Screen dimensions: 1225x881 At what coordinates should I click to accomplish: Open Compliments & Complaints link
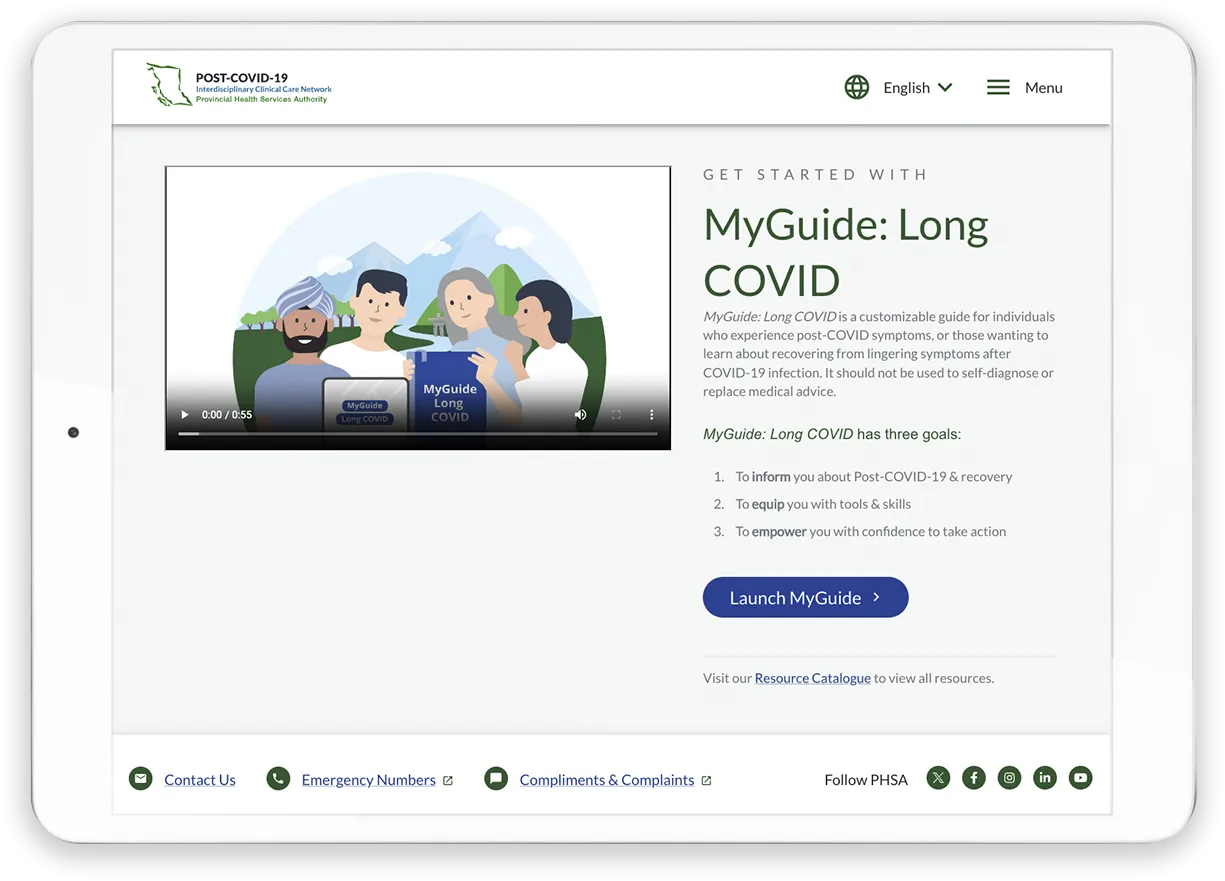pyautogui.click(x=606, y=780)
